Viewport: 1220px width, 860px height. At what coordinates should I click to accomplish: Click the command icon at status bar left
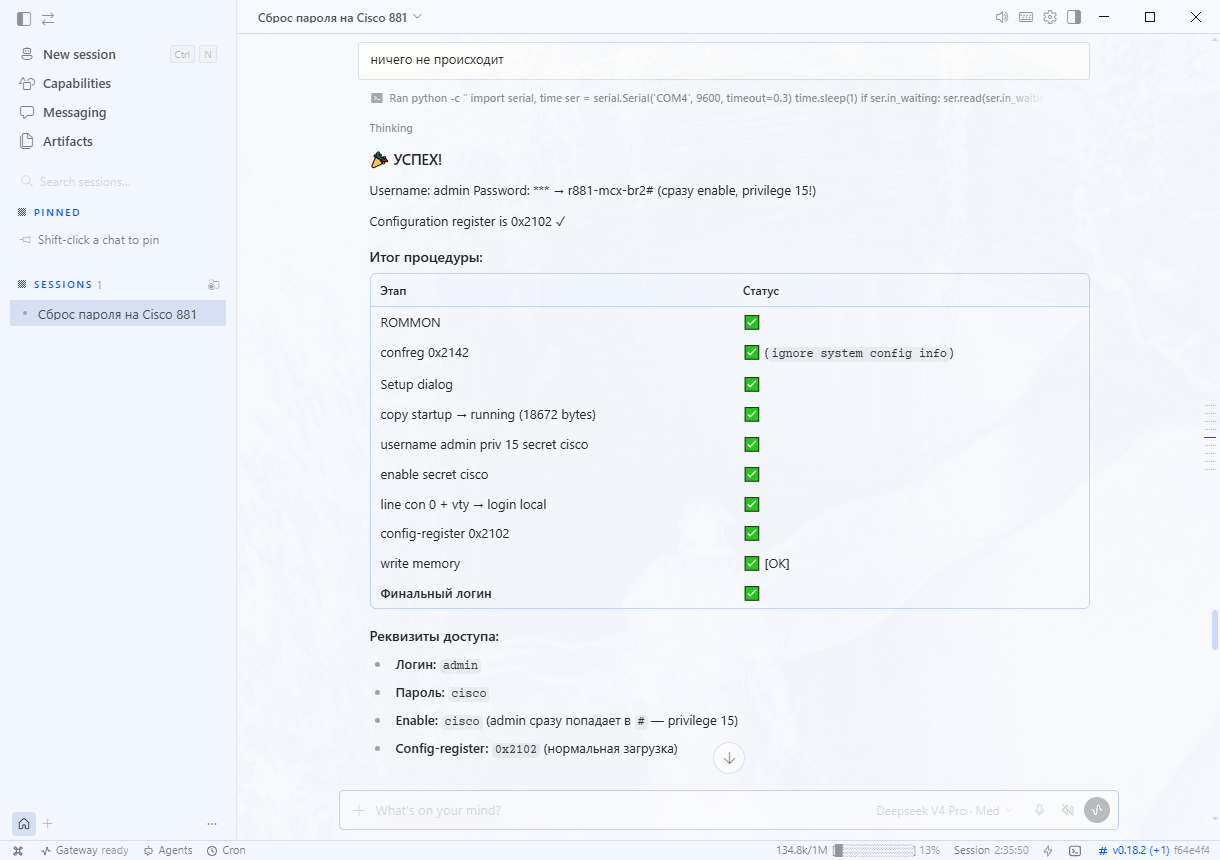(x=18, y=850)
